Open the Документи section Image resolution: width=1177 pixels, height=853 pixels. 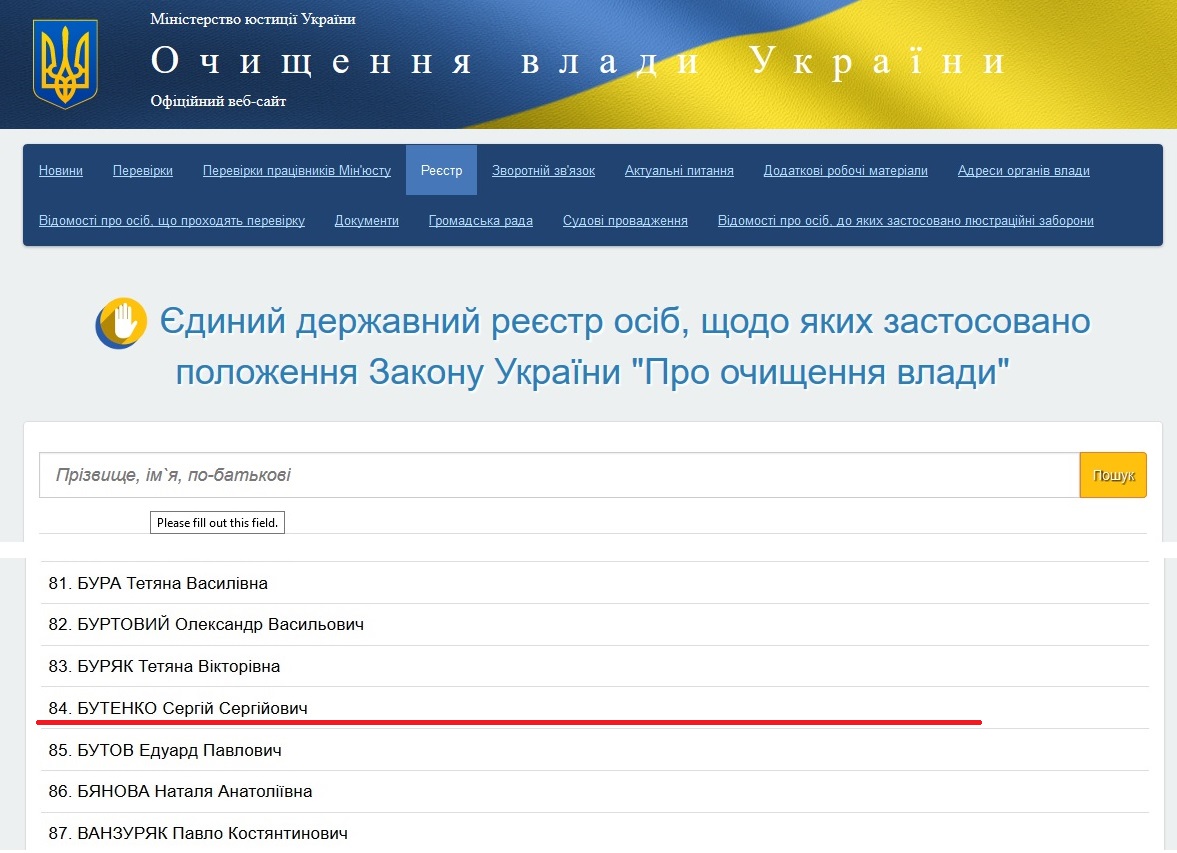tap(366, 221)
